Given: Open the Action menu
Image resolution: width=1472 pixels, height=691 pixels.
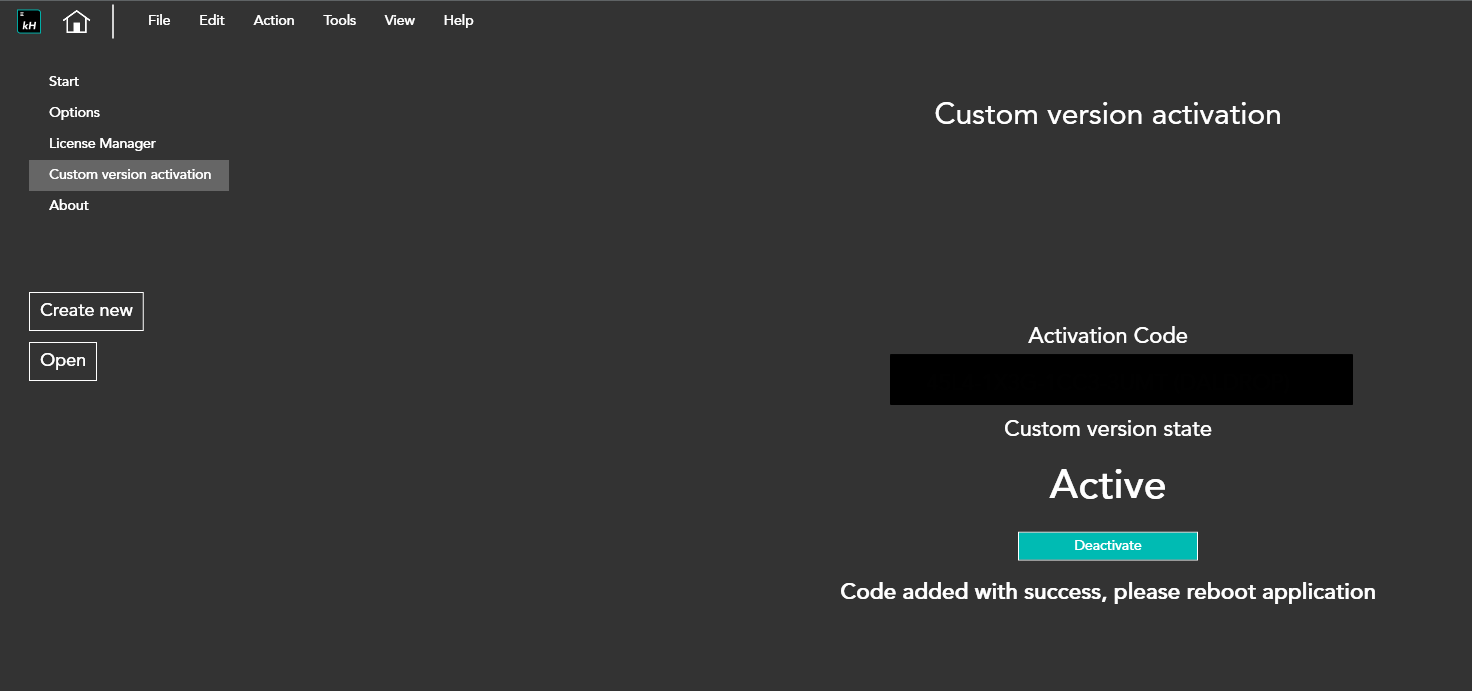Looking at the screenshot, I should [274, 20].
